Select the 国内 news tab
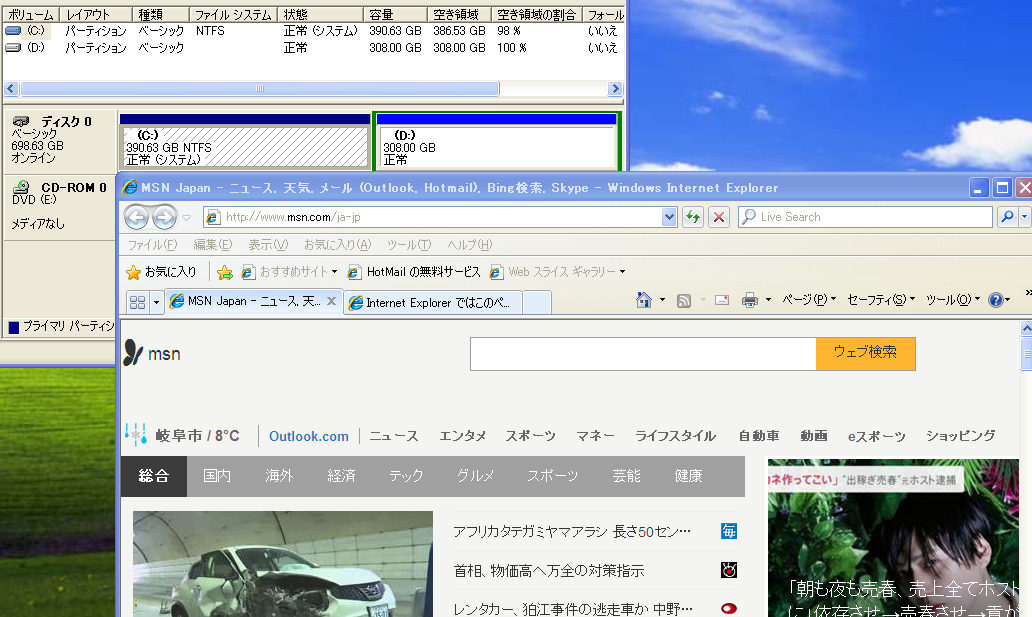This screenshot has width=1032, height=617. (x=217, y=476)
